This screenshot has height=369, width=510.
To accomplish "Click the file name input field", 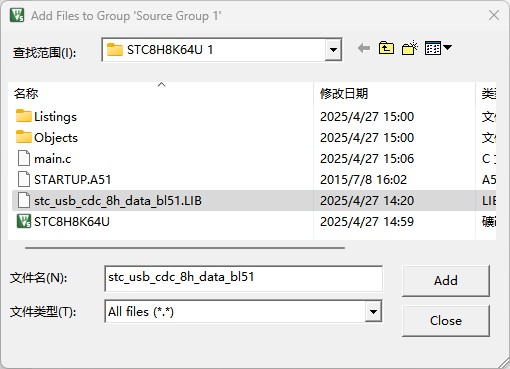I will (243, 278).
